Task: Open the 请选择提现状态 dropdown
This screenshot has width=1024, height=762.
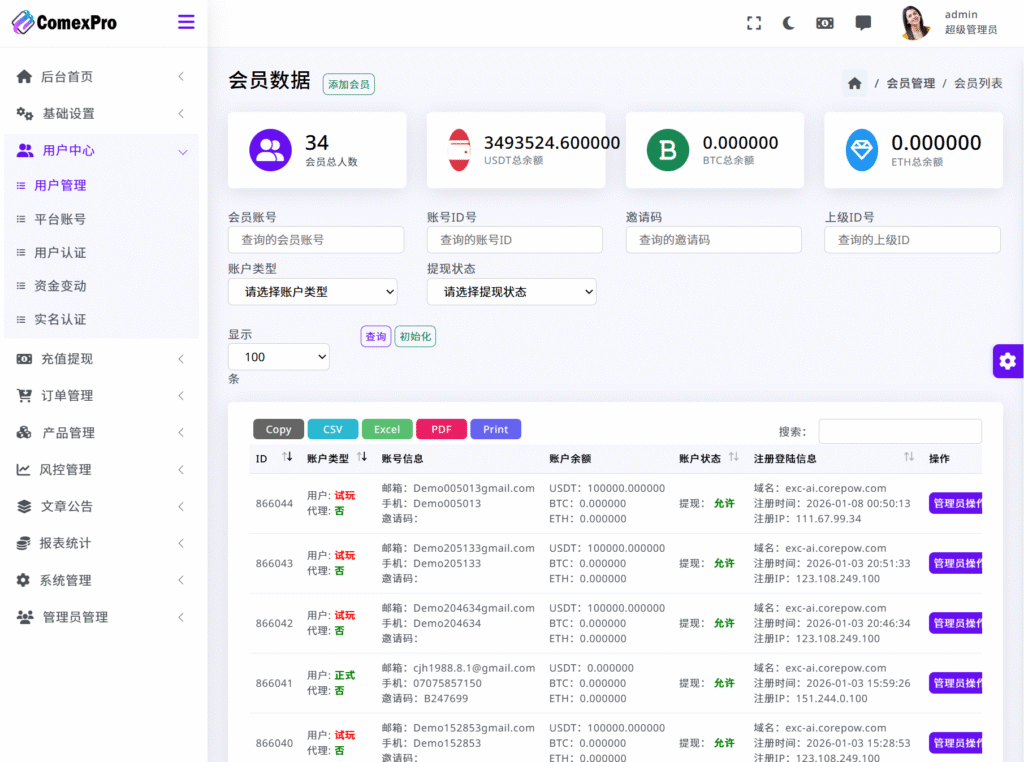Action: coord(511,292)
